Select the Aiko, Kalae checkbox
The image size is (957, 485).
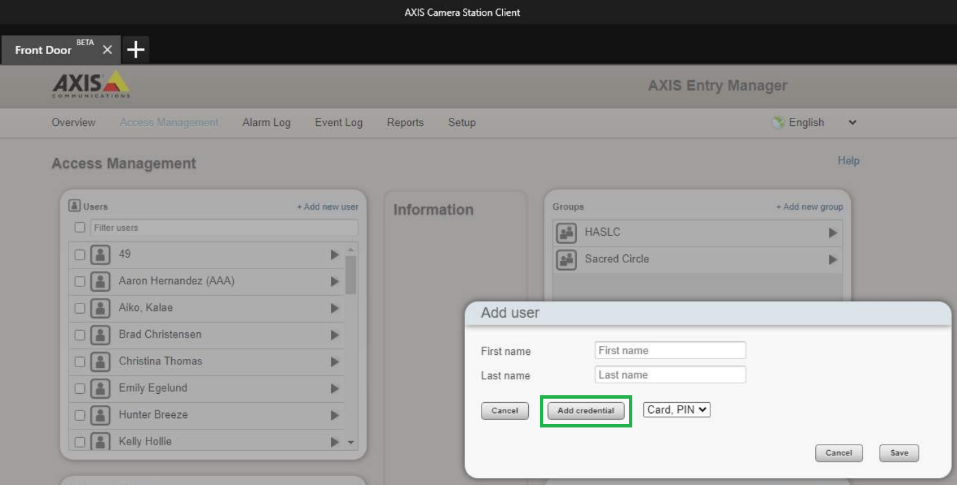click(x=79, y=308)
